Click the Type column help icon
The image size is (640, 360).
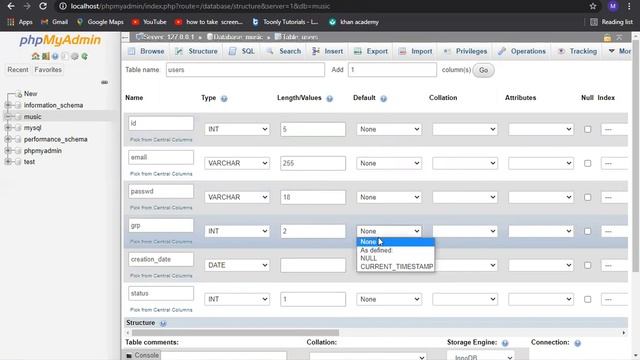224,98
